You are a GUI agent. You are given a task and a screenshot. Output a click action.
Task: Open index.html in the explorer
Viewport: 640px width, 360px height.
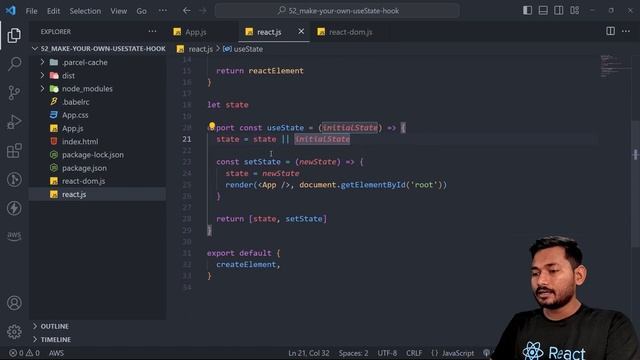(x=98, y=142)
